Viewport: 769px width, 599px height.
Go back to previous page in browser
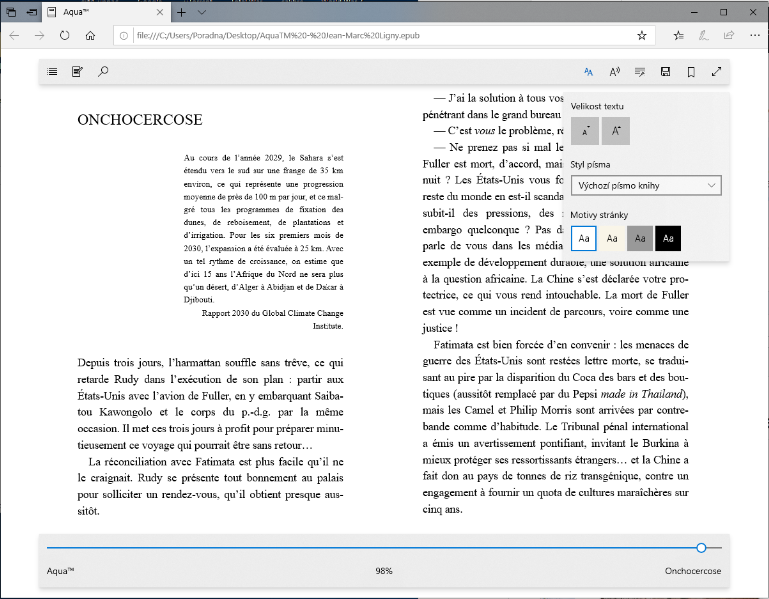14,35
